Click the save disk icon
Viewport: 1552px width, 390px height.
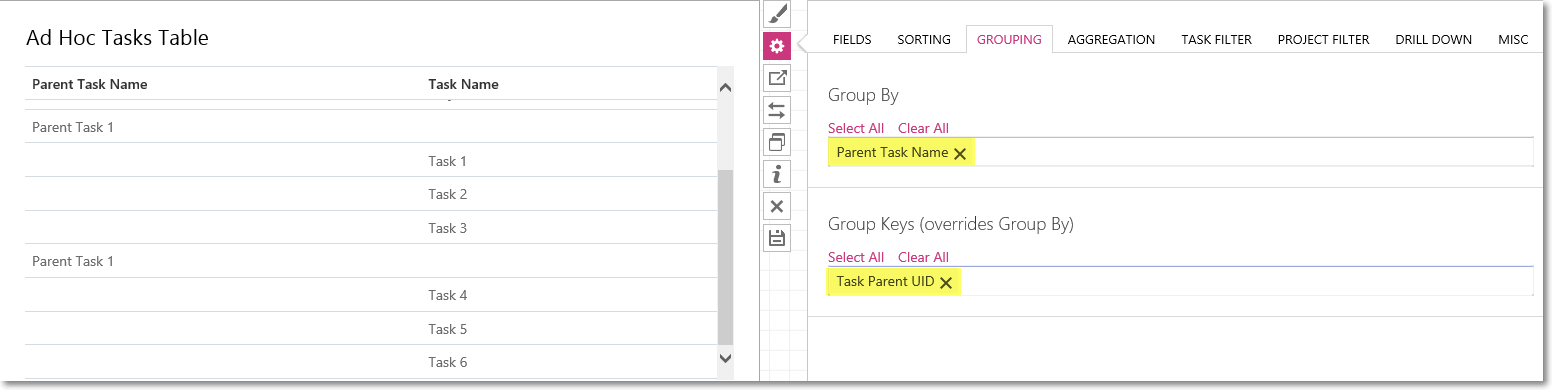(x=777, y=238)
